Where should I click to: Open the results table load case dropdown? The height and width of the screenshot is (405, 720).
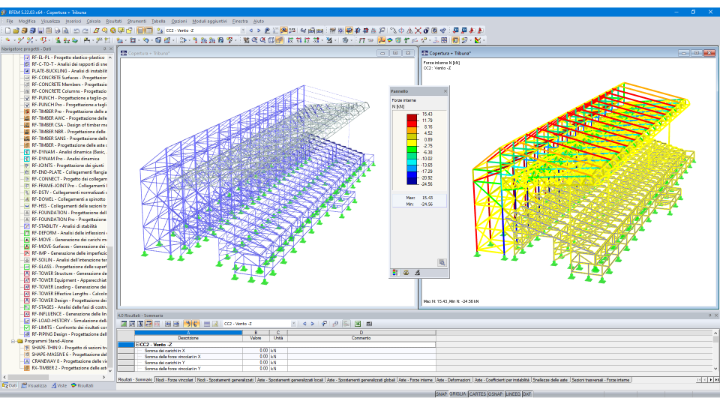tap(294, 324)
